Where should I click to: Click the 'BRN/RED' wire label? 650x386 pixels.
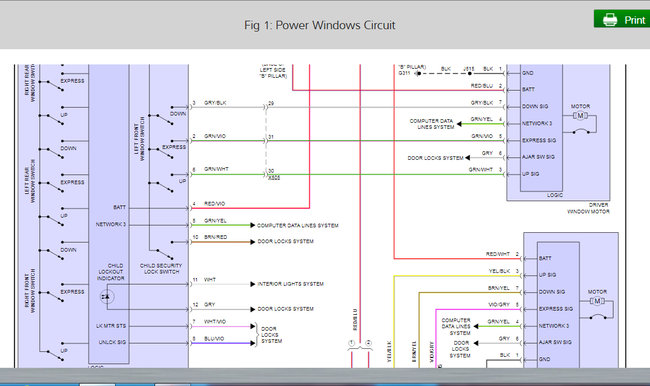tap(215, 237)
